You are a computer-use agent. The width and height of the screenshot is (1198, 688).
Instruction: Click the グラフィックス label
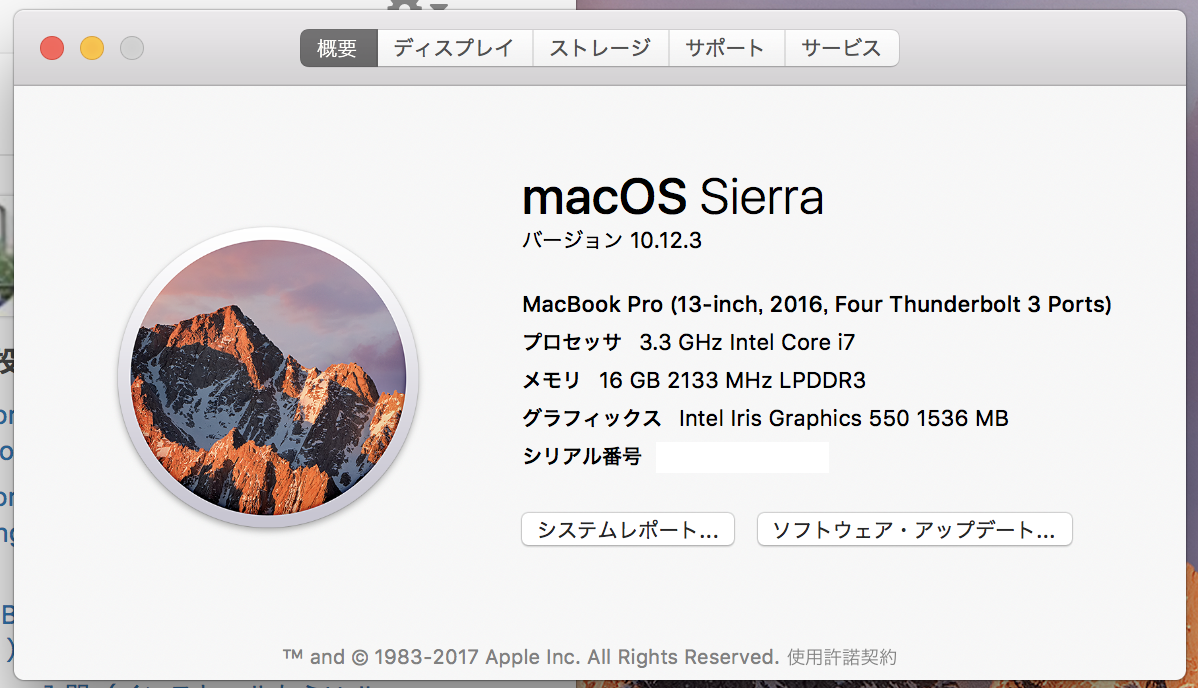[592, 418]
